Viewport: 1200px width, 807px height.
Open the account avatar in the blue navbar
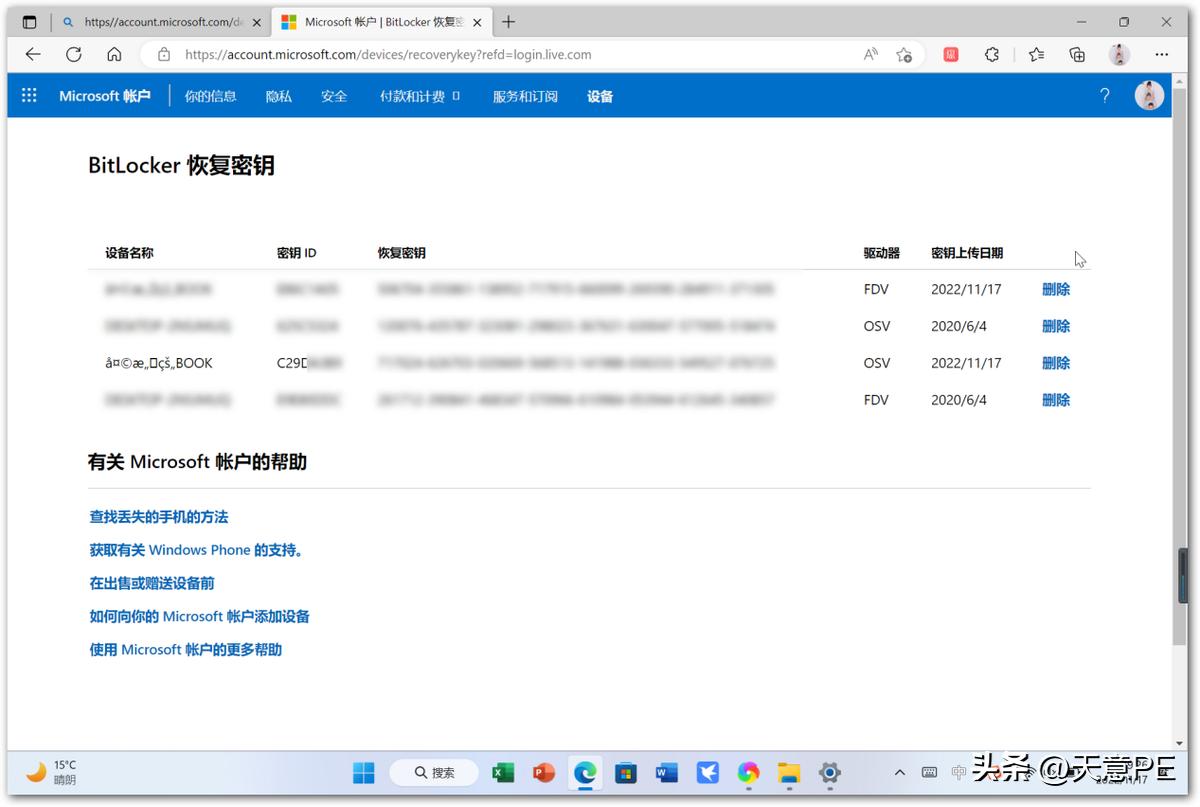(1148, 95)
